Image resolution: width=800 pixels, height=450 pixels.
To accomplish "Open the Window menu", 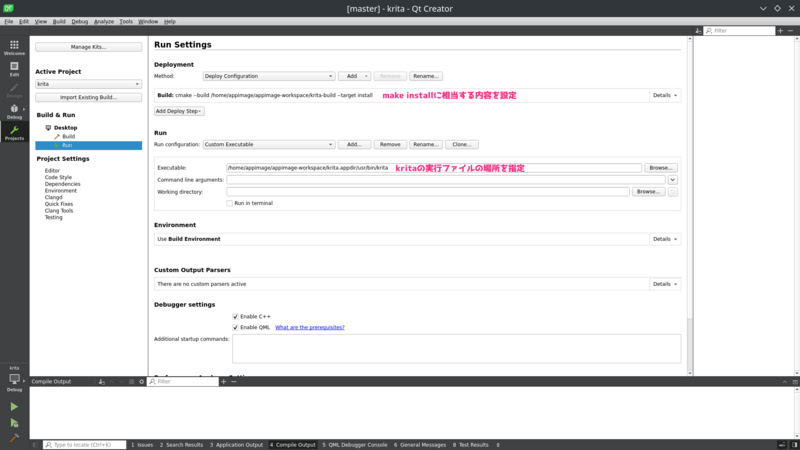I will [148, 21].
